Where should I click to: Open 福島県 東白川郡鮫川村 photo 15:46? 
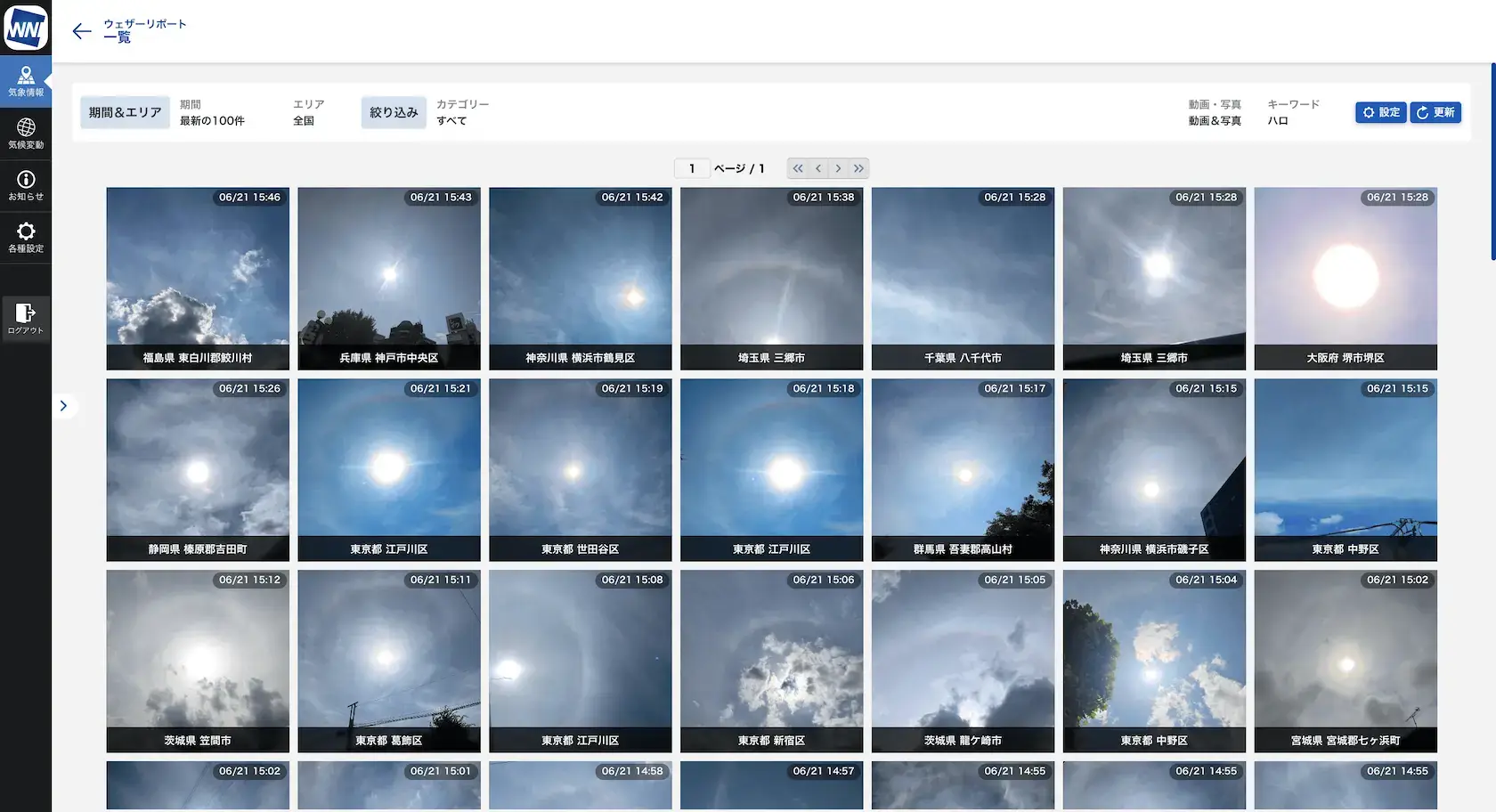(x=198, y=279)
